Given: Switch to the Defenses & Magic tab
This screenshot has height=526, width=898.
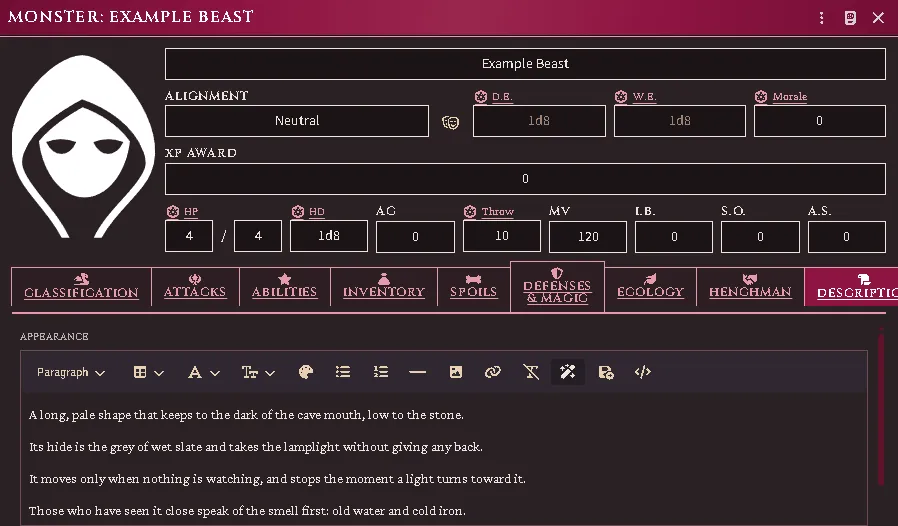Looking at the screenshot, I should pyautogui.click(x=557, y=286).
